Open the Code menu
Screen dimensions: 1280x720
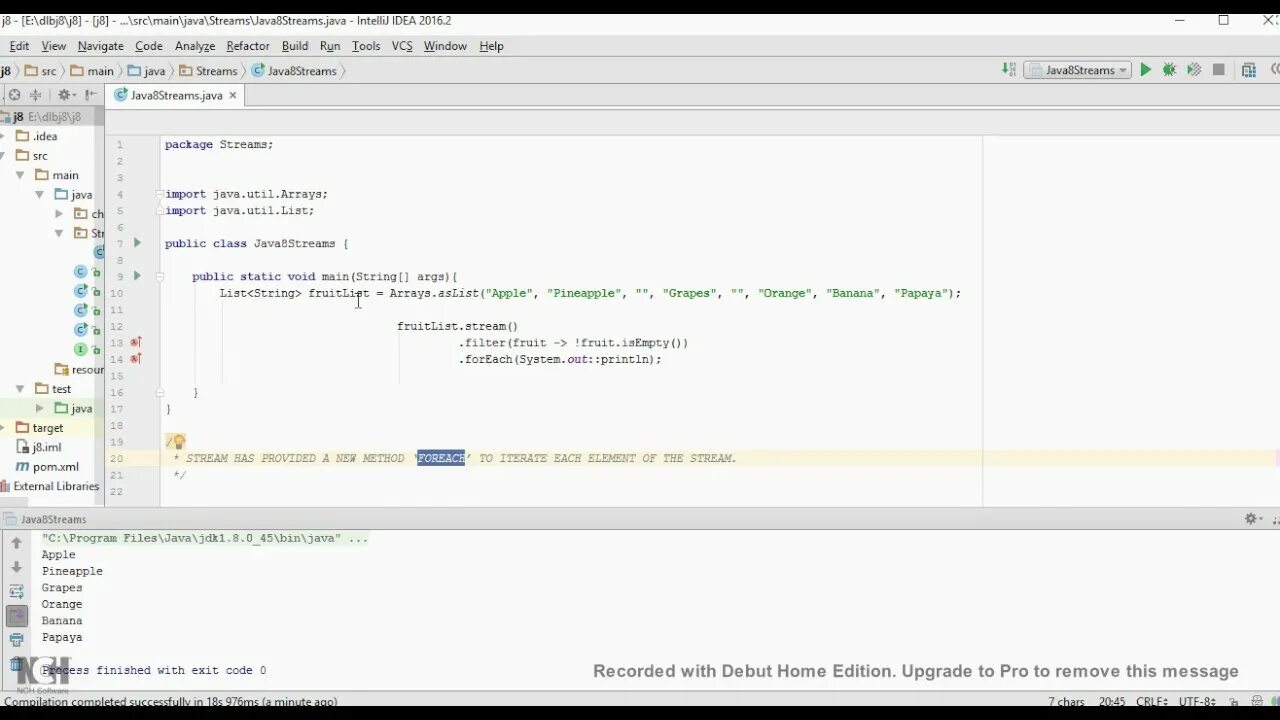149,46
